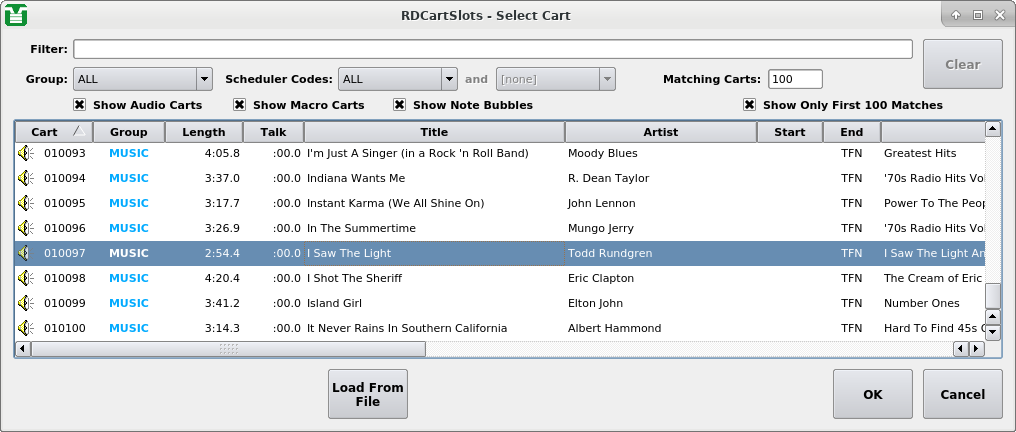Click the speaker icon beside Indiana Wants Me
The width and height of the screenshot is (1016, 432).
(25, 179)
